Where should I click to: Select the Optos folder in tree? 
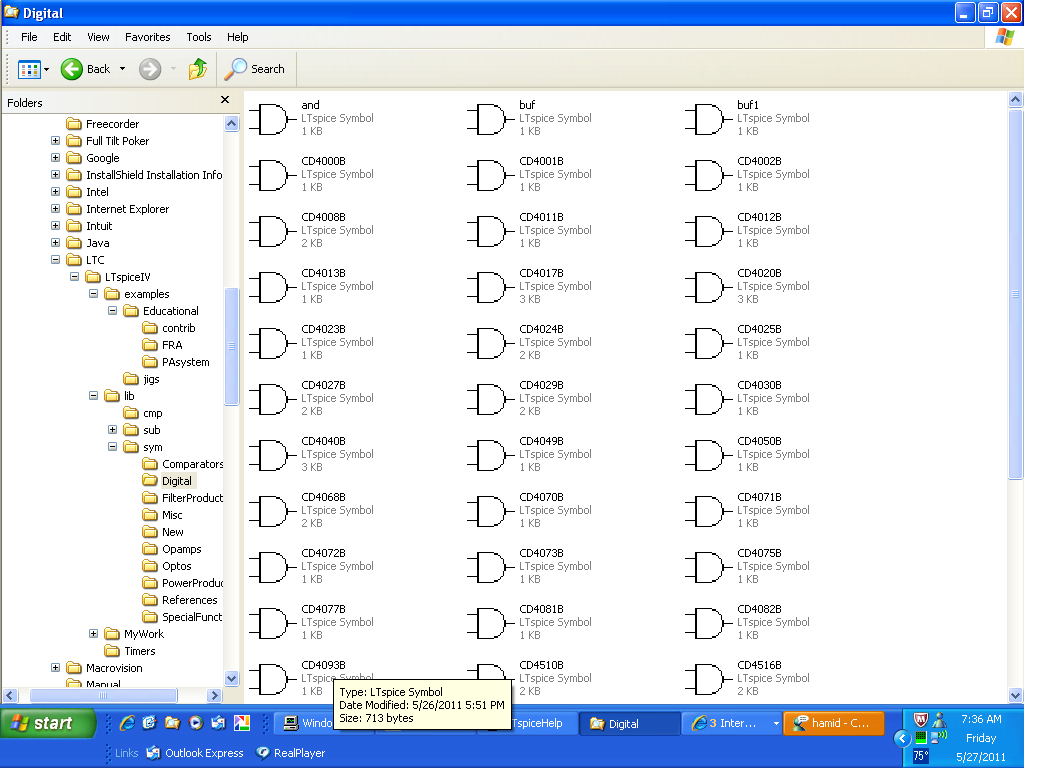pos(167,566)
